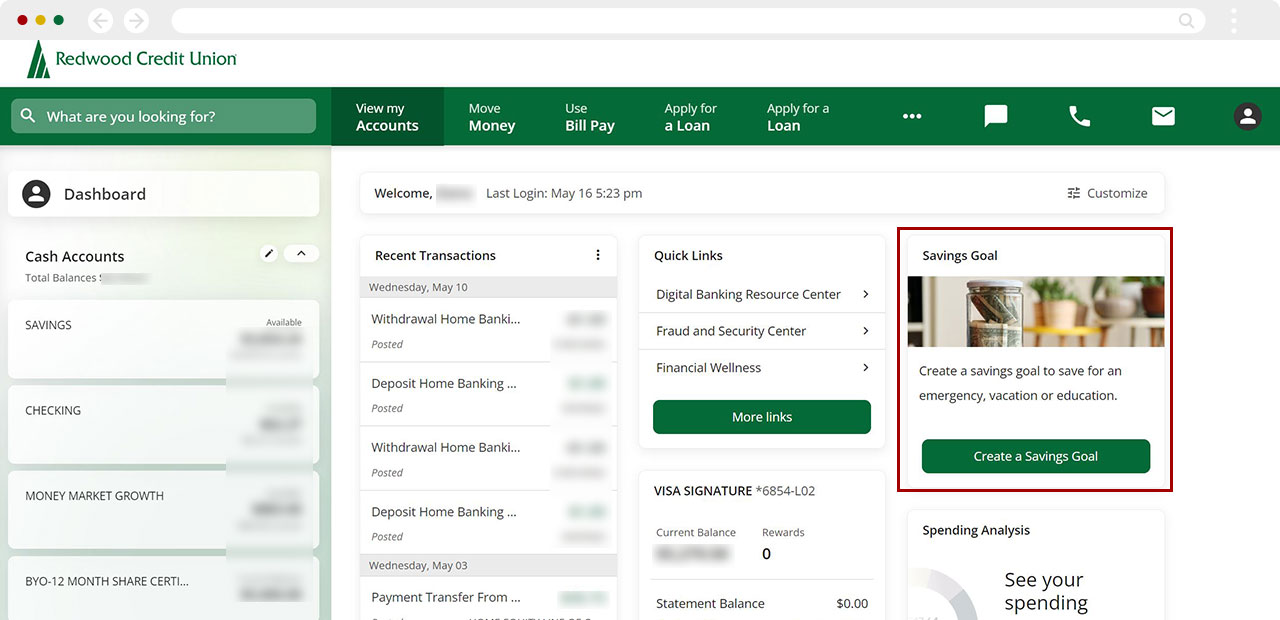This screenshot has width=1280, height=620.
Task: Click the Redwood Credit Union logo
Action: click(132, 59)
